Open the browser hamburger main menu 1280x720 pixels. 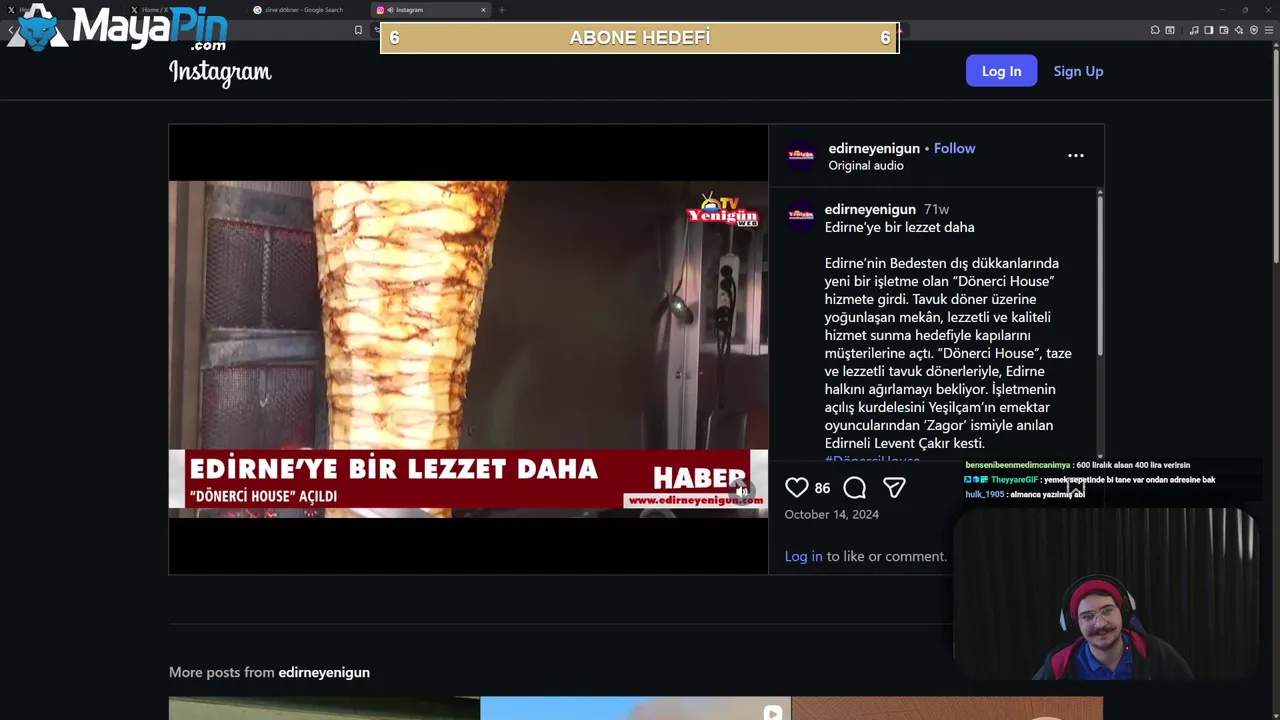(1269, 30)
